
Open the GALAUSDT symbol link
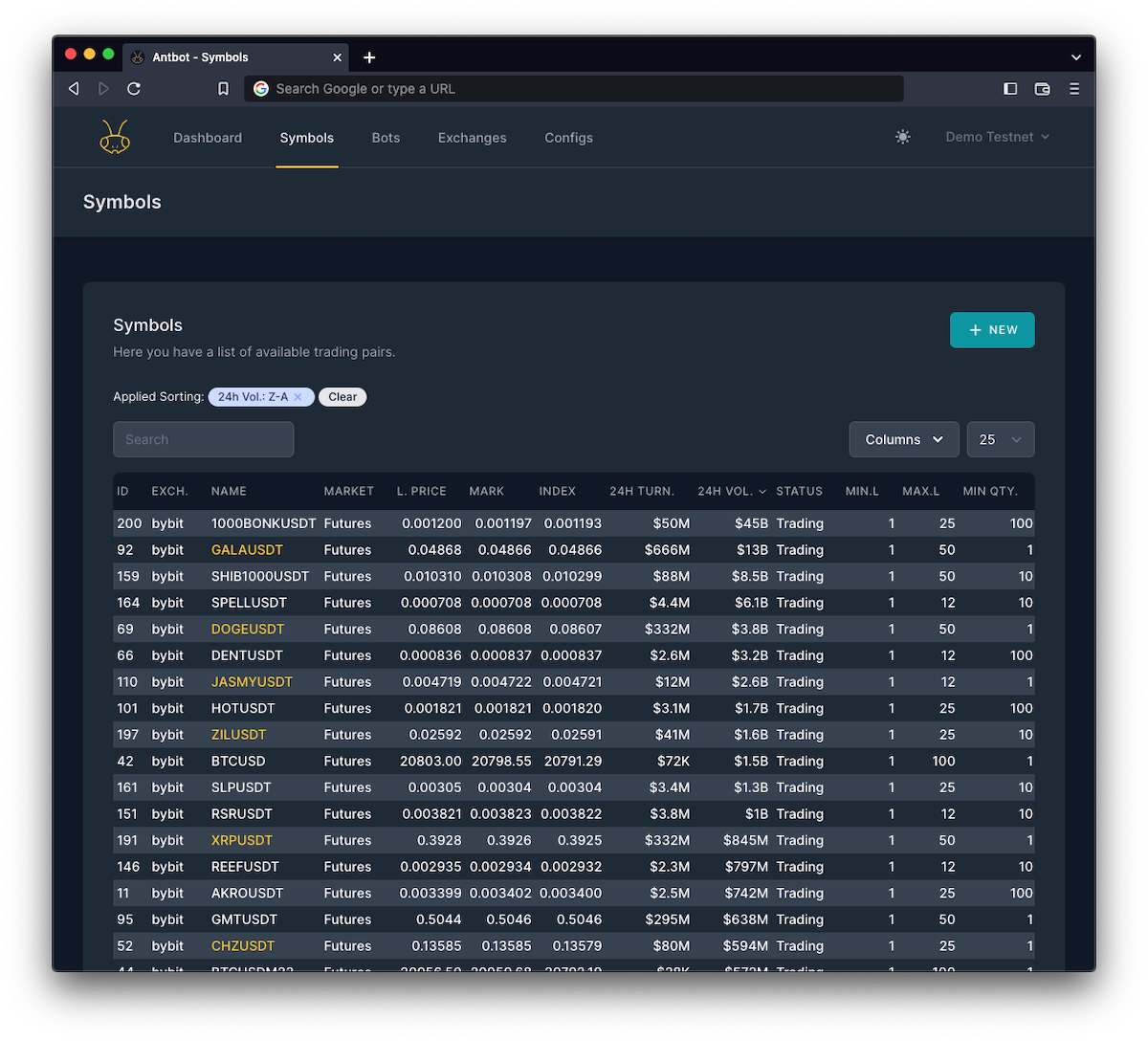pos(247,550)
